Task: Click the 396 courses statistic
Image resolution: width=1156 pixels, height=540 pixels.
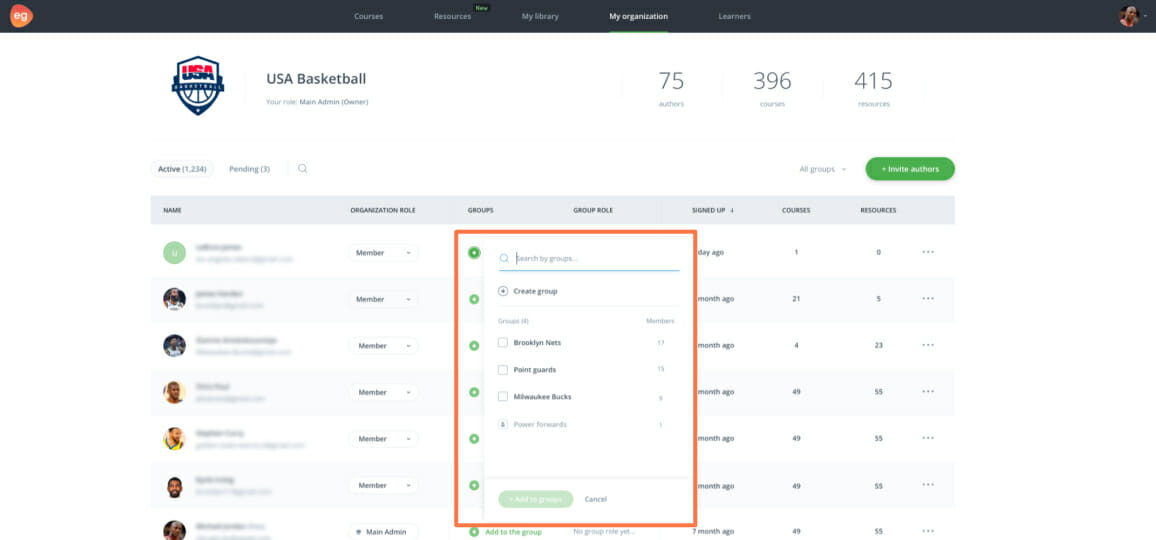Action: click(x=772, y=89)
